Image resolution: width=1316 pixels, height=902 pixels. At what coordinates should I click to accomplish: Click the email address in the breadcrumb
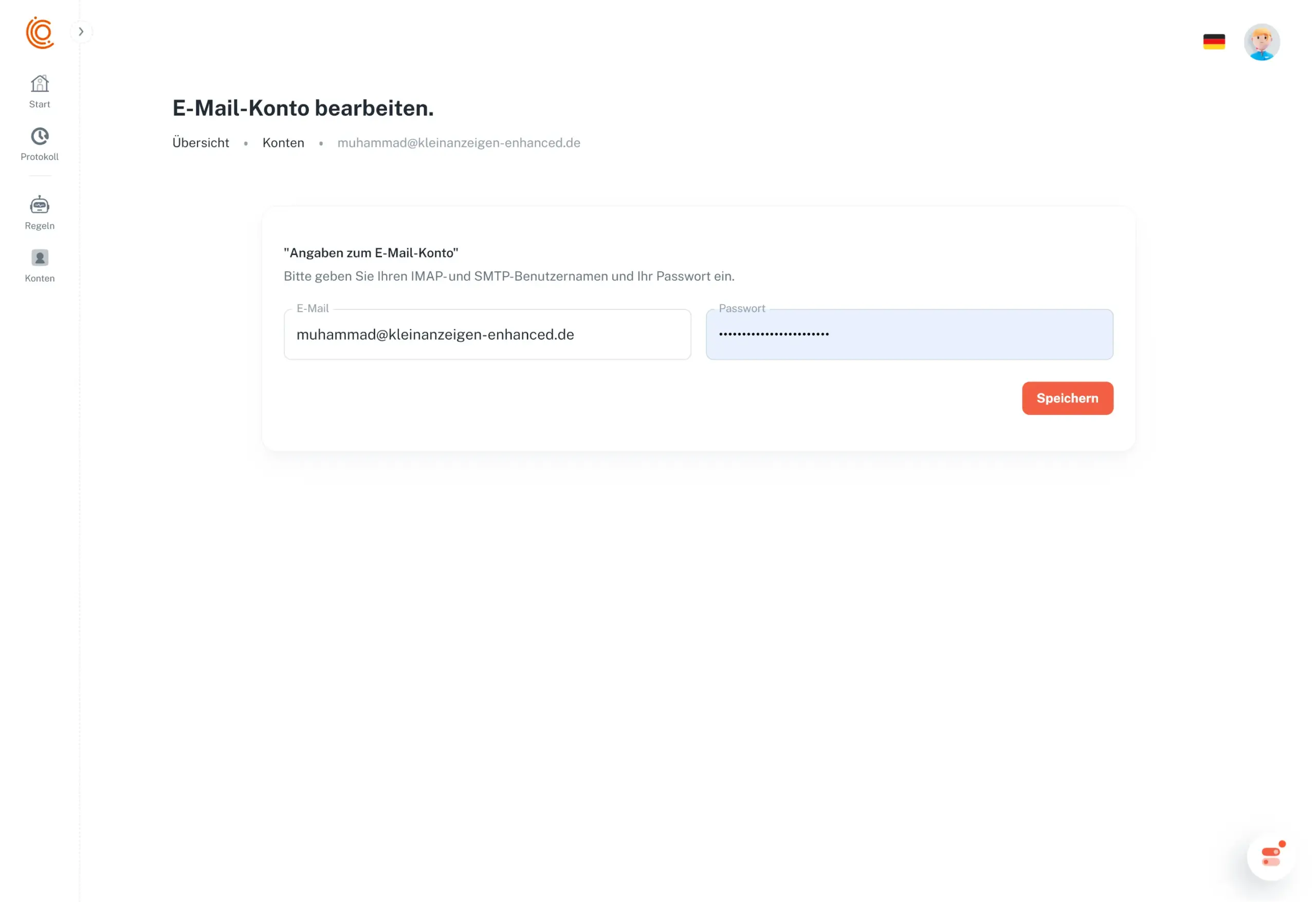pos(459,143)
